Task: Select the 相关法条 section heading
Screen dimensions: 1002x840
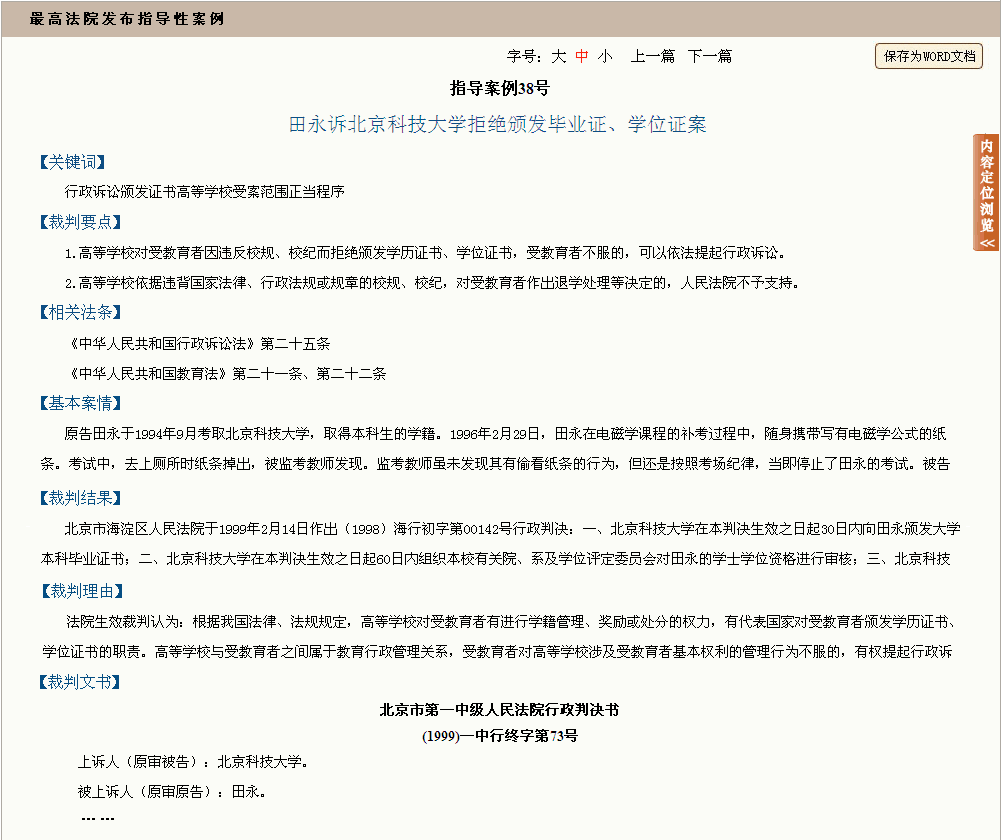Action: point(80,312)
